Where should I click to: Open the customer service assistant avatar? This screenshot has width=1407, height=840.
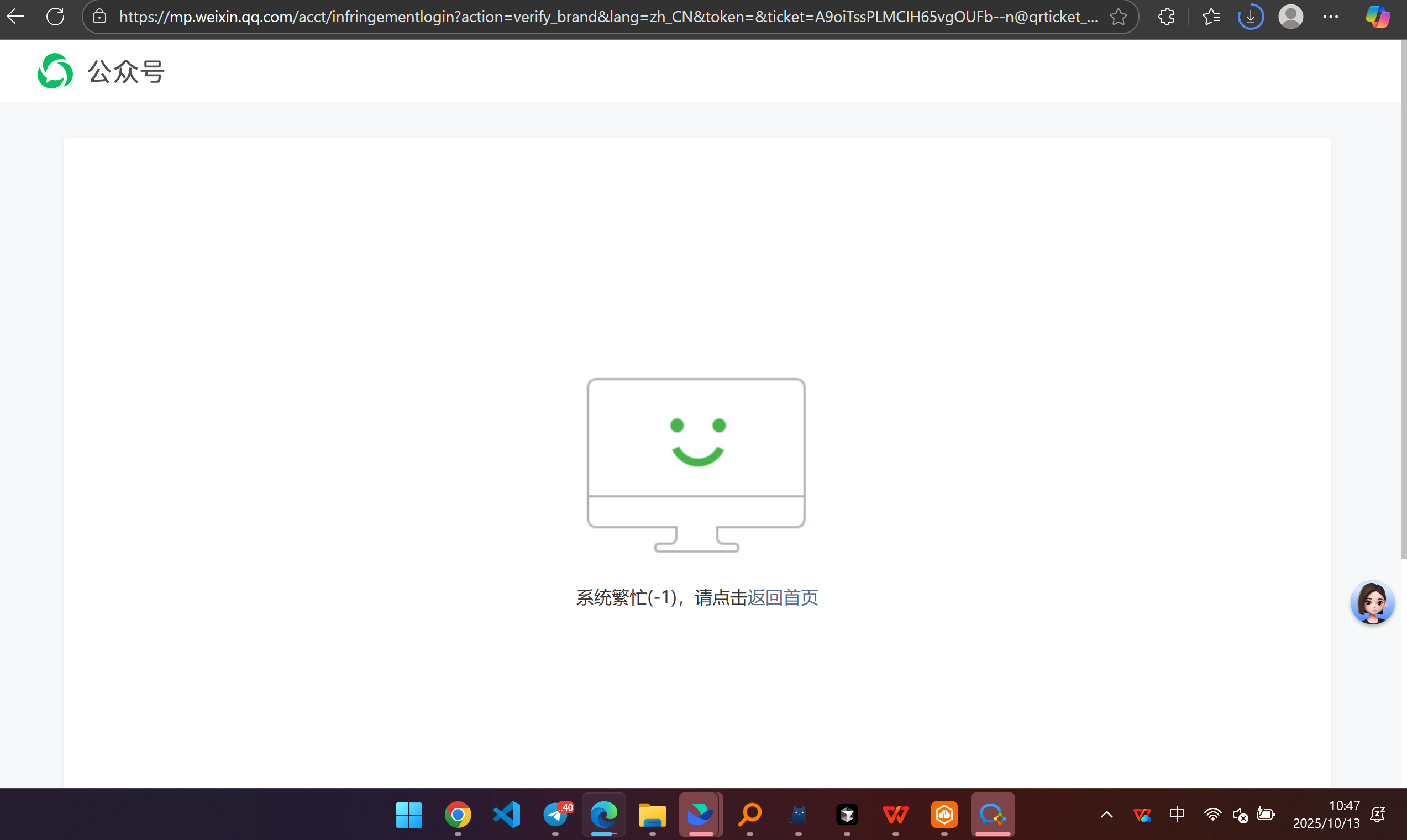[1372, 603]
